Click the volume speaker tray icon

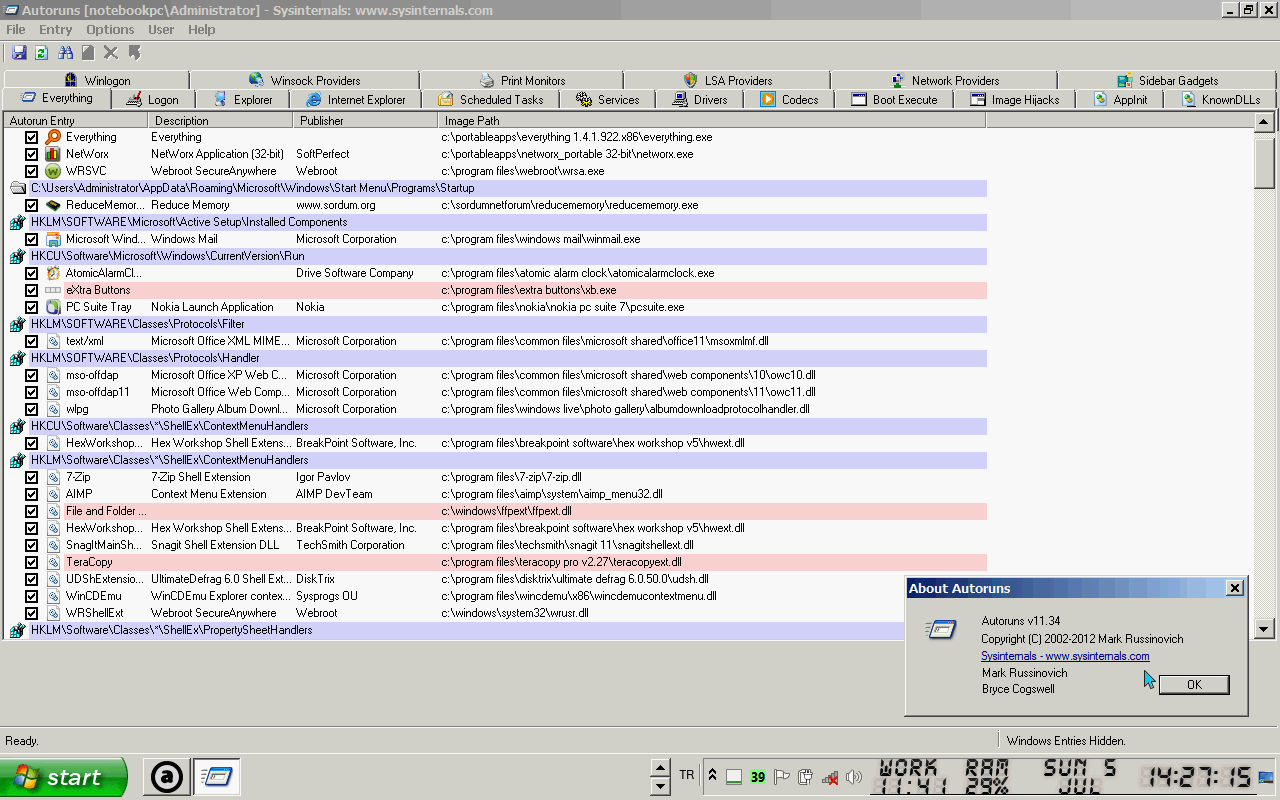853,777
